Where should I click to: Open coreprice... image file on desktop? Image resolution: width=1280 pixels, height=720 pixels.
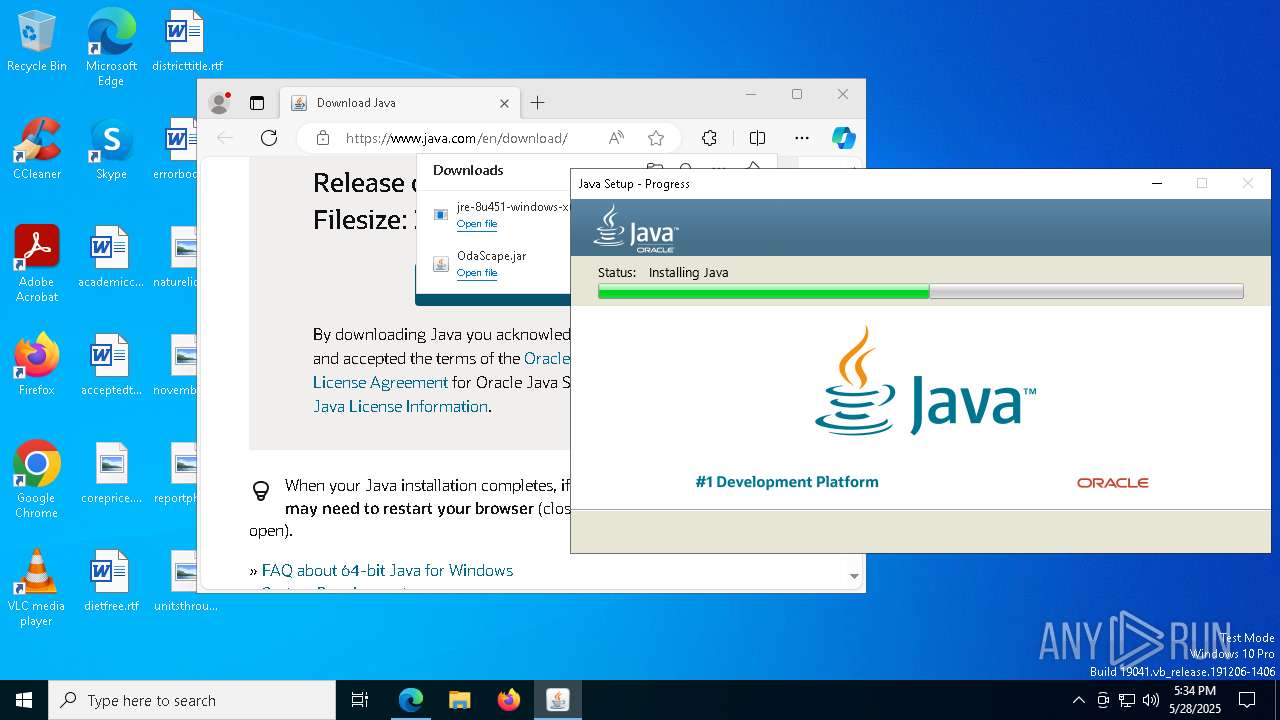[x=111, y=473]
